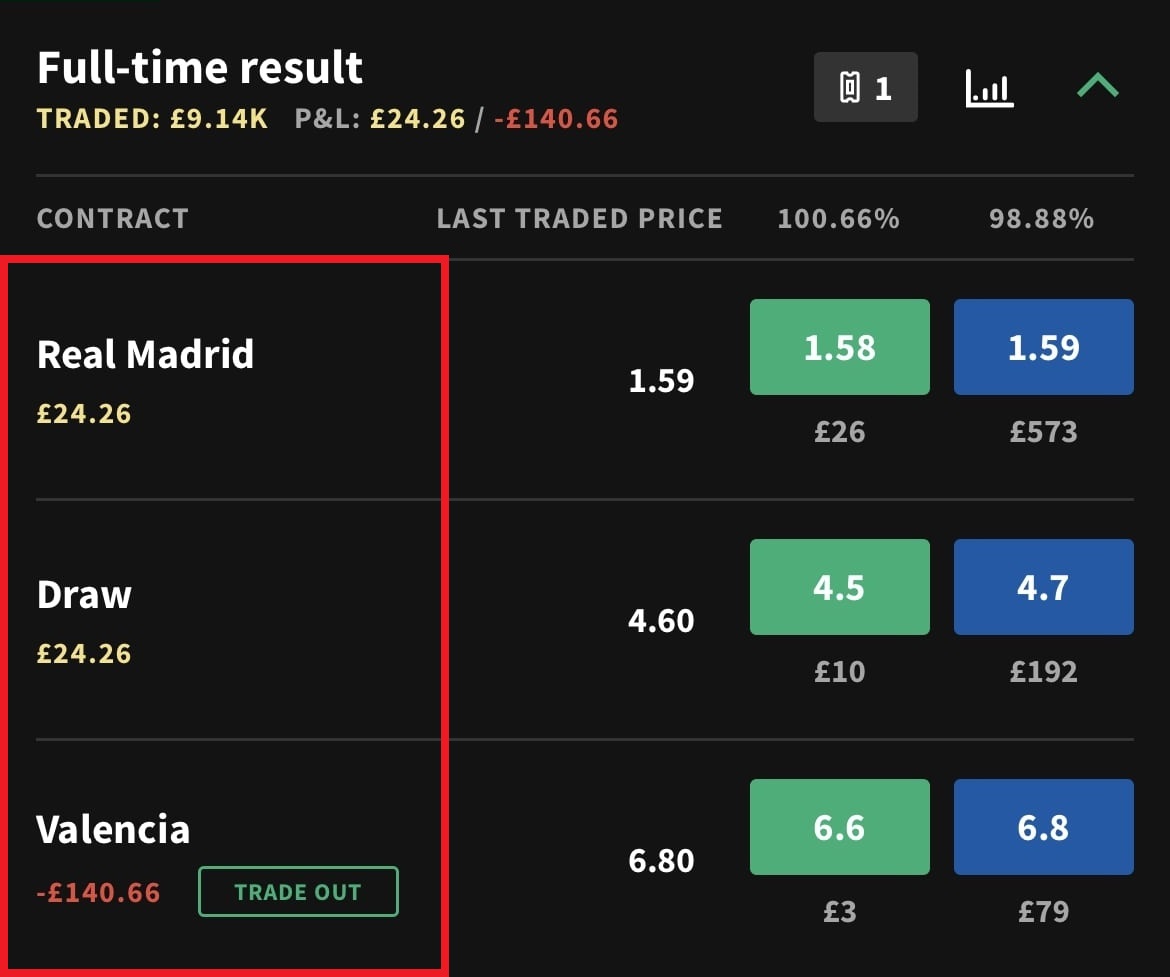Click the CONTRACT column header
Screen dimensions: 1170x977
113,219
